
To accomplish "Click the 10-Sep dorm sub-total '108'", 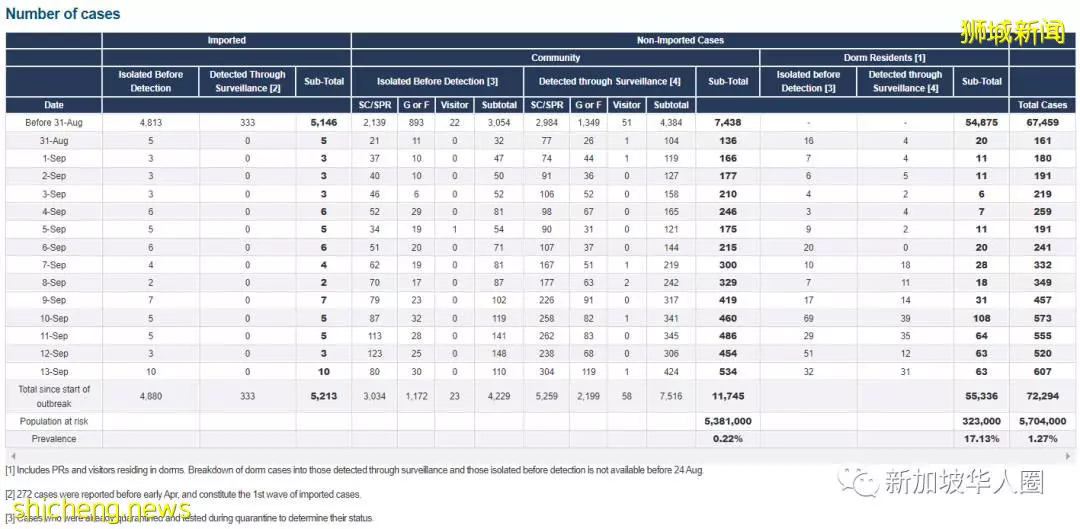I will [982, 318].
